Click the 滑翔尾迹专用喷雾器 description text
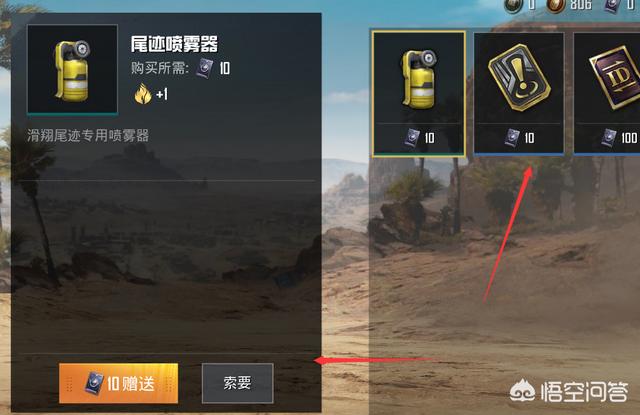This screenshot has height=415, width=640. click(88, 135)
